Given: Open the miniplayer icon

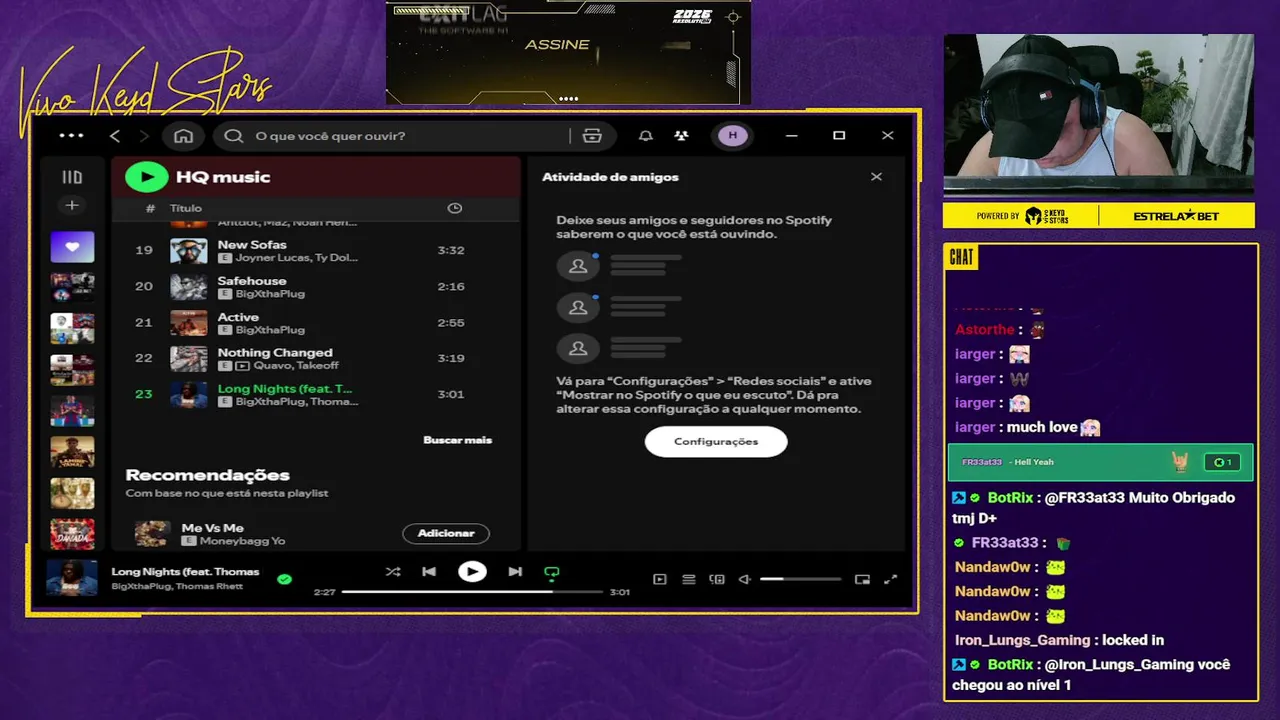Looking at the screenshot, I should coord(862,579).
